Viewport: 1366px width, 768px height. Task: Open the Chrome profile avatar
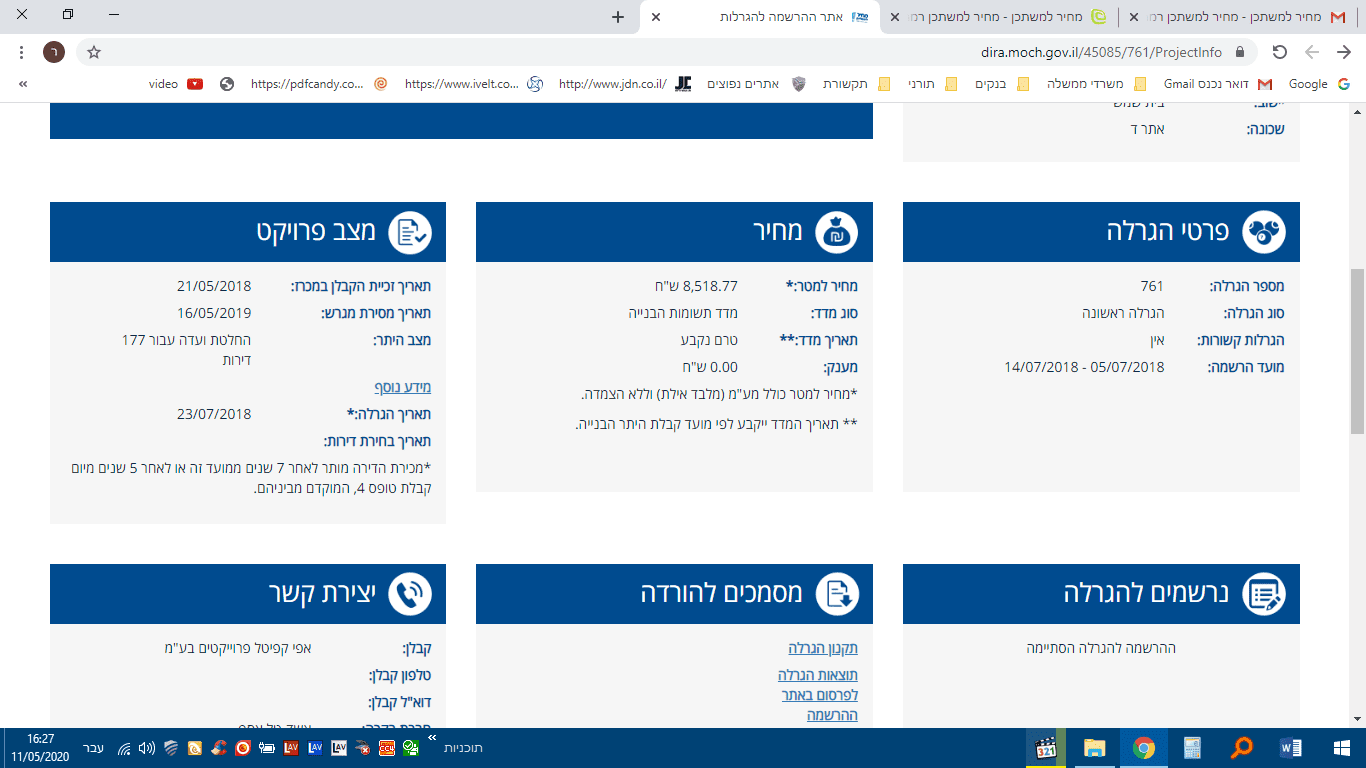pos(54,52)
